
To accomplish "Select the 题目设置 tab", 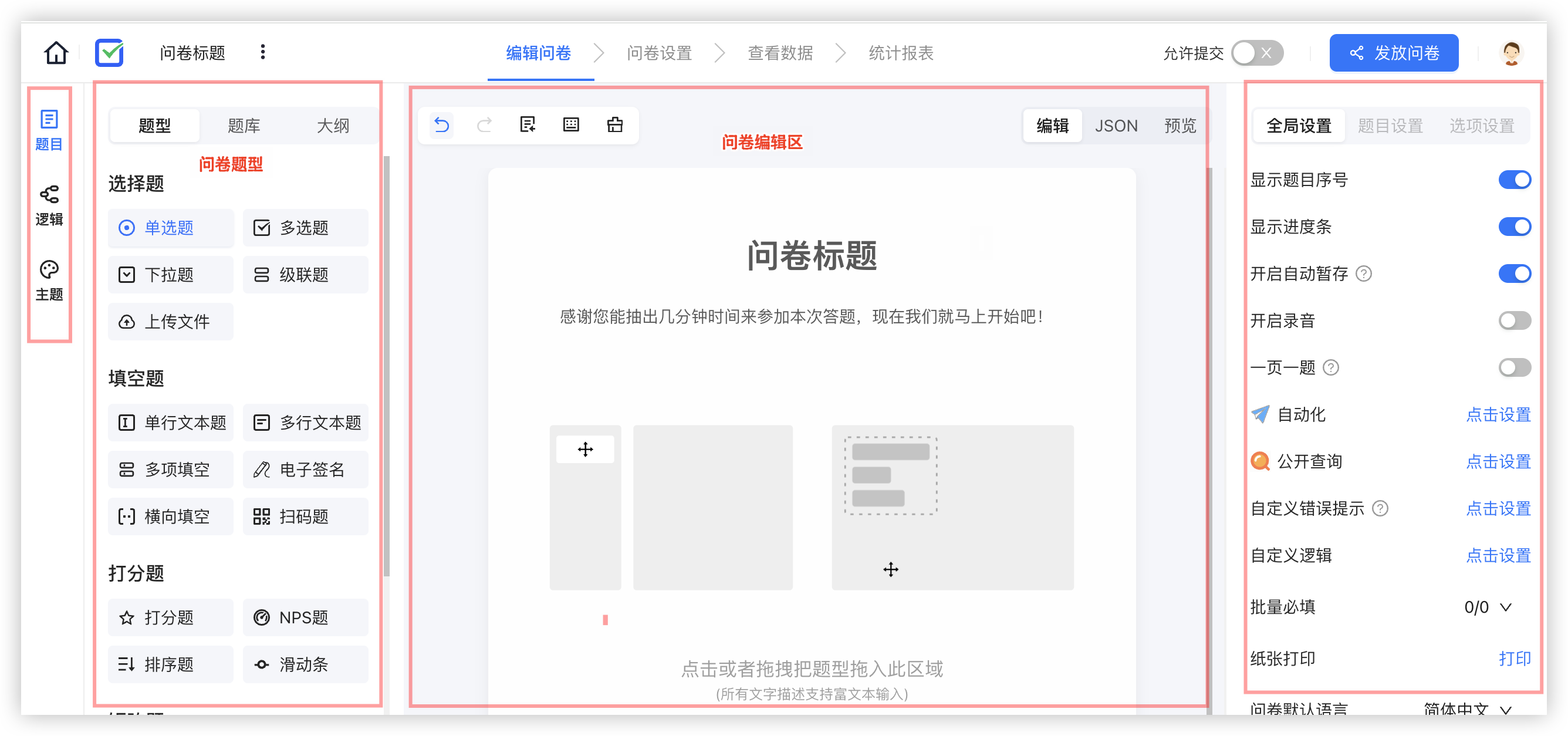I will coord(1390,126).
